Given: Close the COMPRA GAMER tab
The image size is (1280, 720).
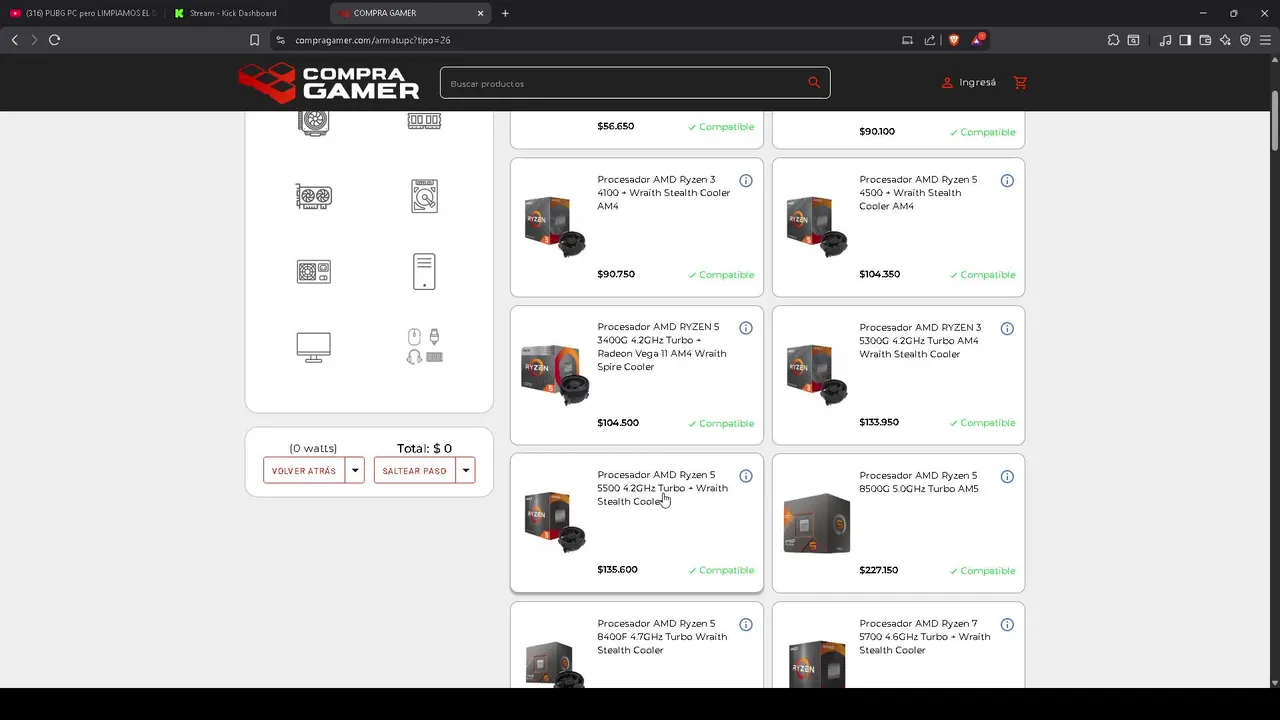Looking at the screenshot, I should (480, 13).
